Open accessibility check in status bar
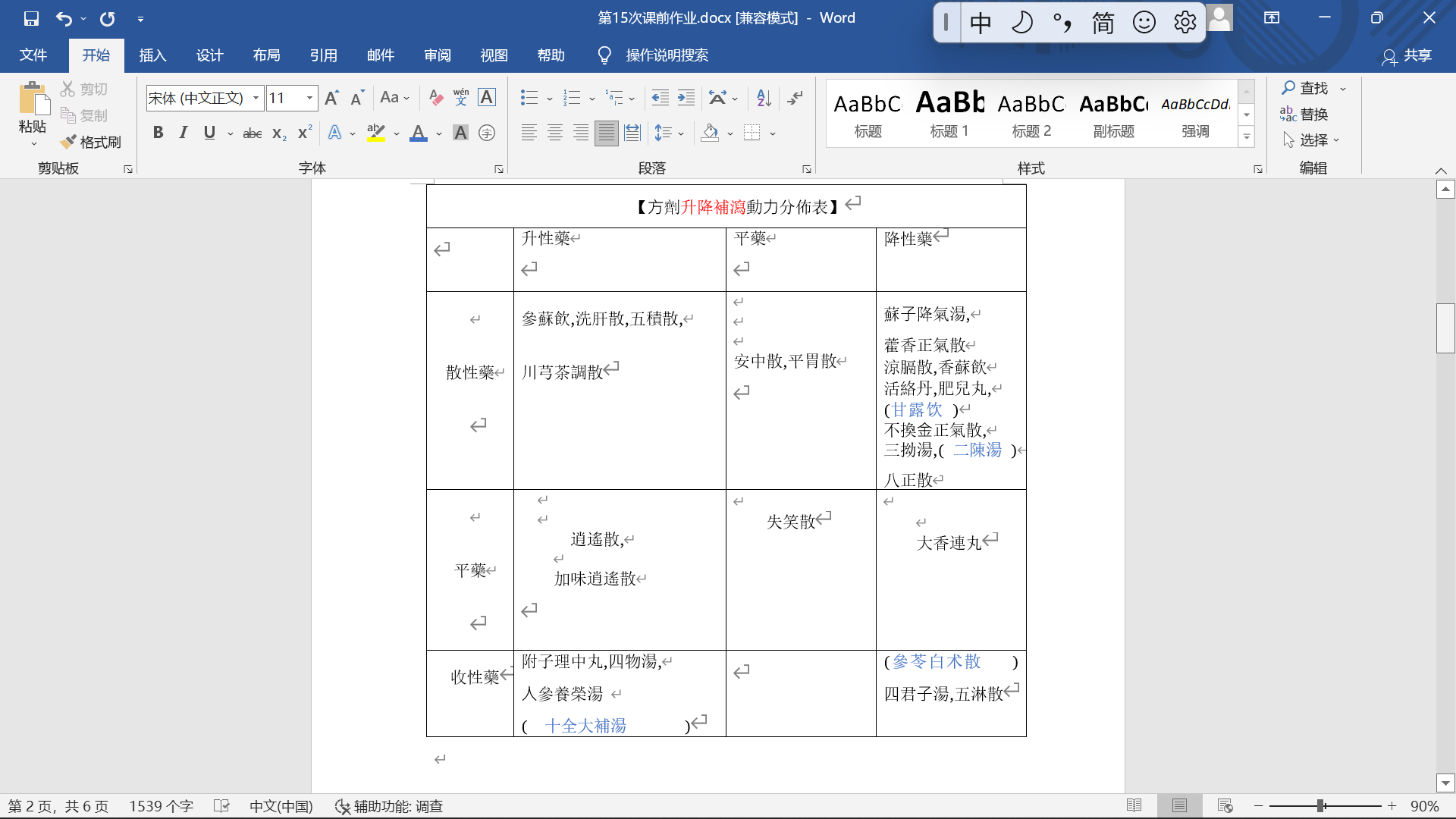Screen dimensions: 1456x819 (390, 806)
